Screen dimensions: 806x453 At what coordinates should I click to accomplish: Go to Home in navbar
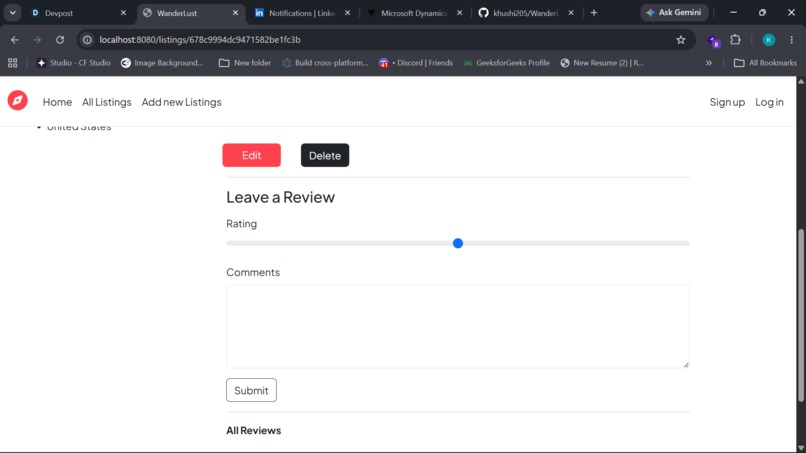[x=57, y=102]
